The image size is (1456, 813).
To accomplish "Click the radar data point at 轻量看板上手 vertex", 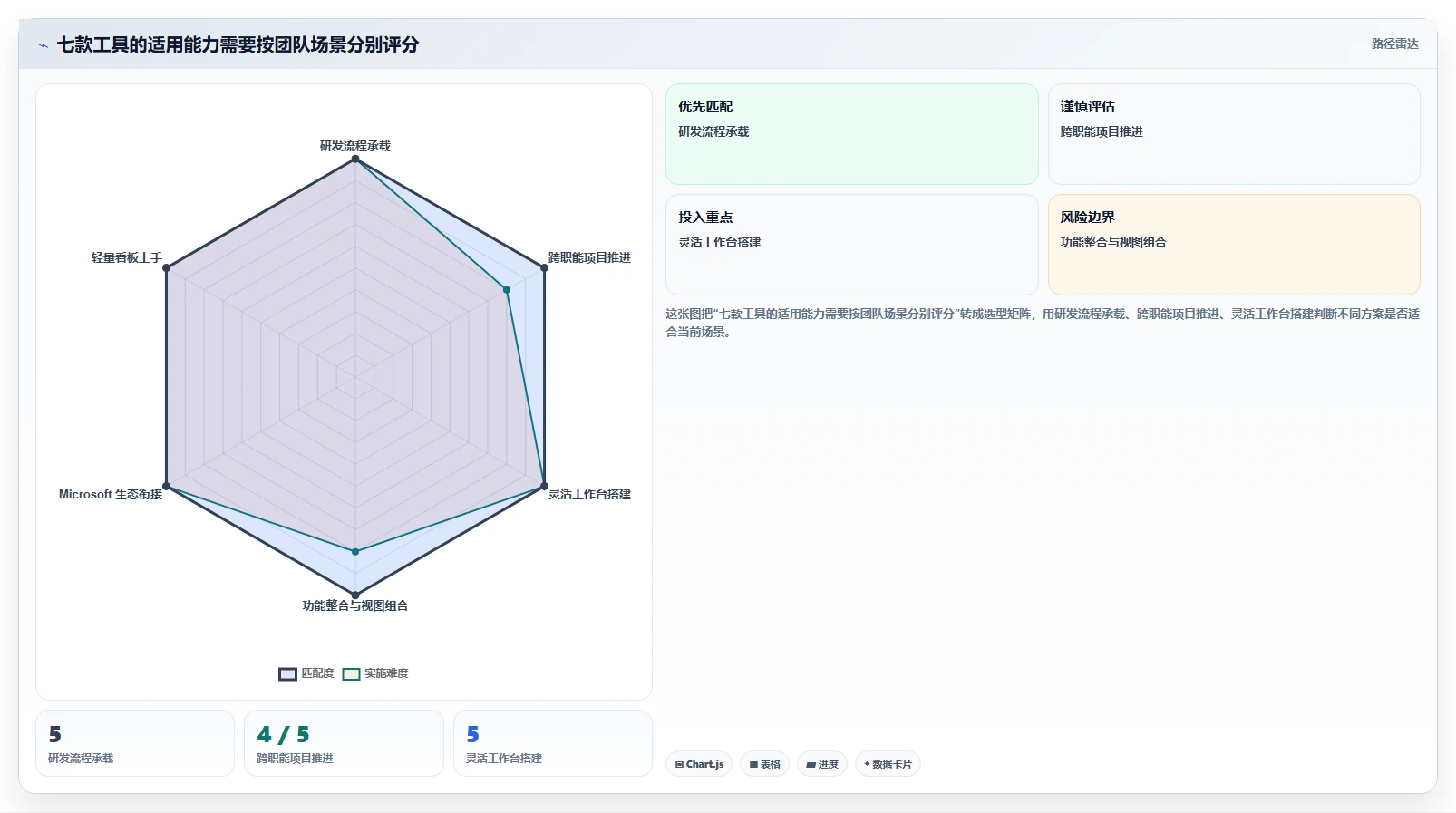I will click(x=166, y=267).
